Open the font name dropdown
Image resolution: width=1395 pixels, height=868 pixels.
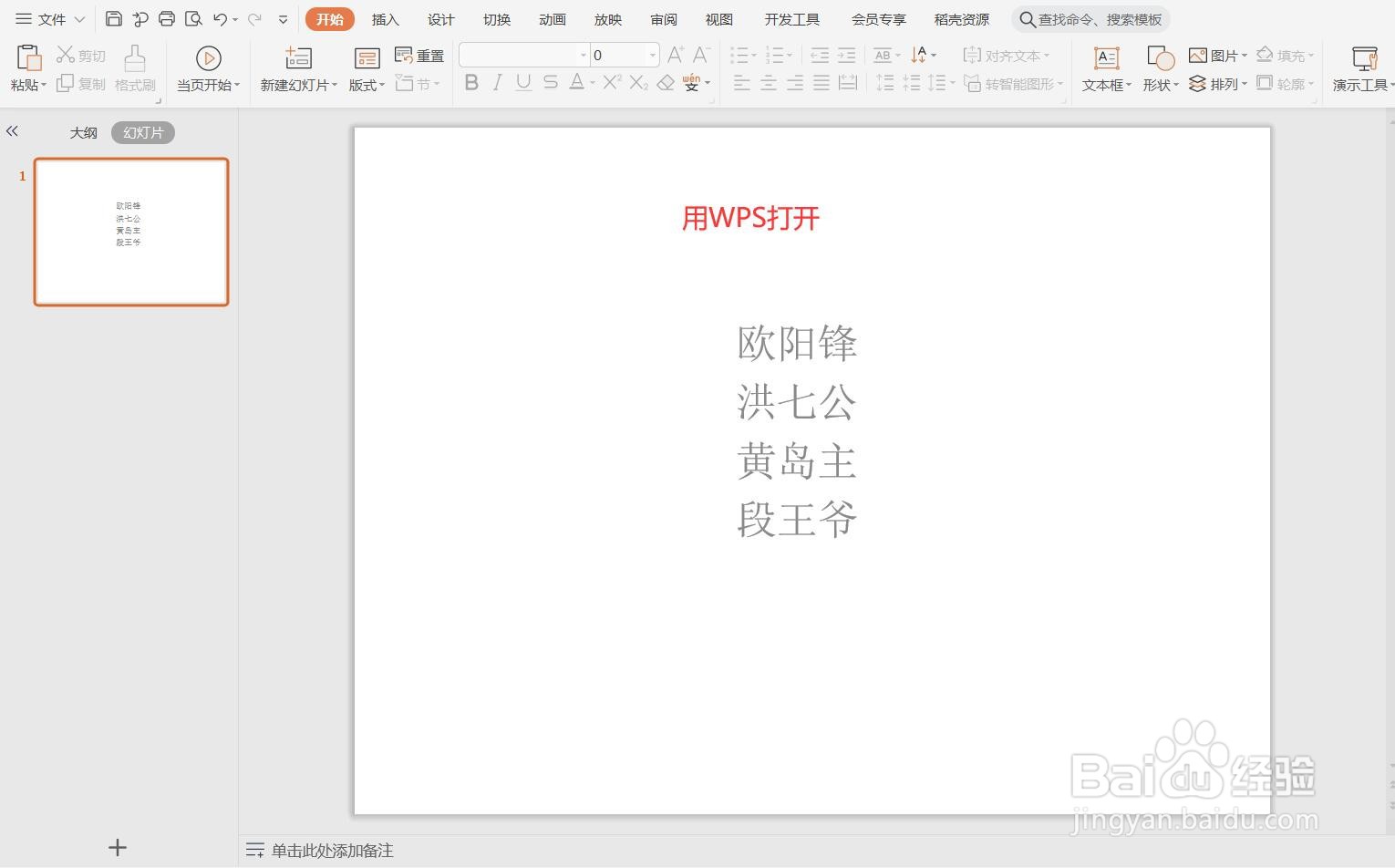coord(584,56)
